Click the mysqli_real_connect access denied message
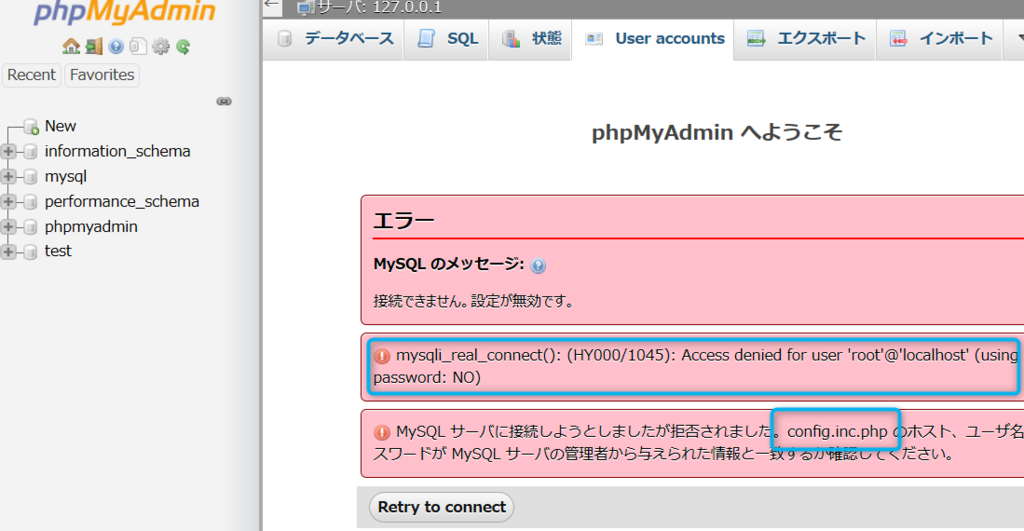Viewport: 1024px width, 531px height. [695, 366]
